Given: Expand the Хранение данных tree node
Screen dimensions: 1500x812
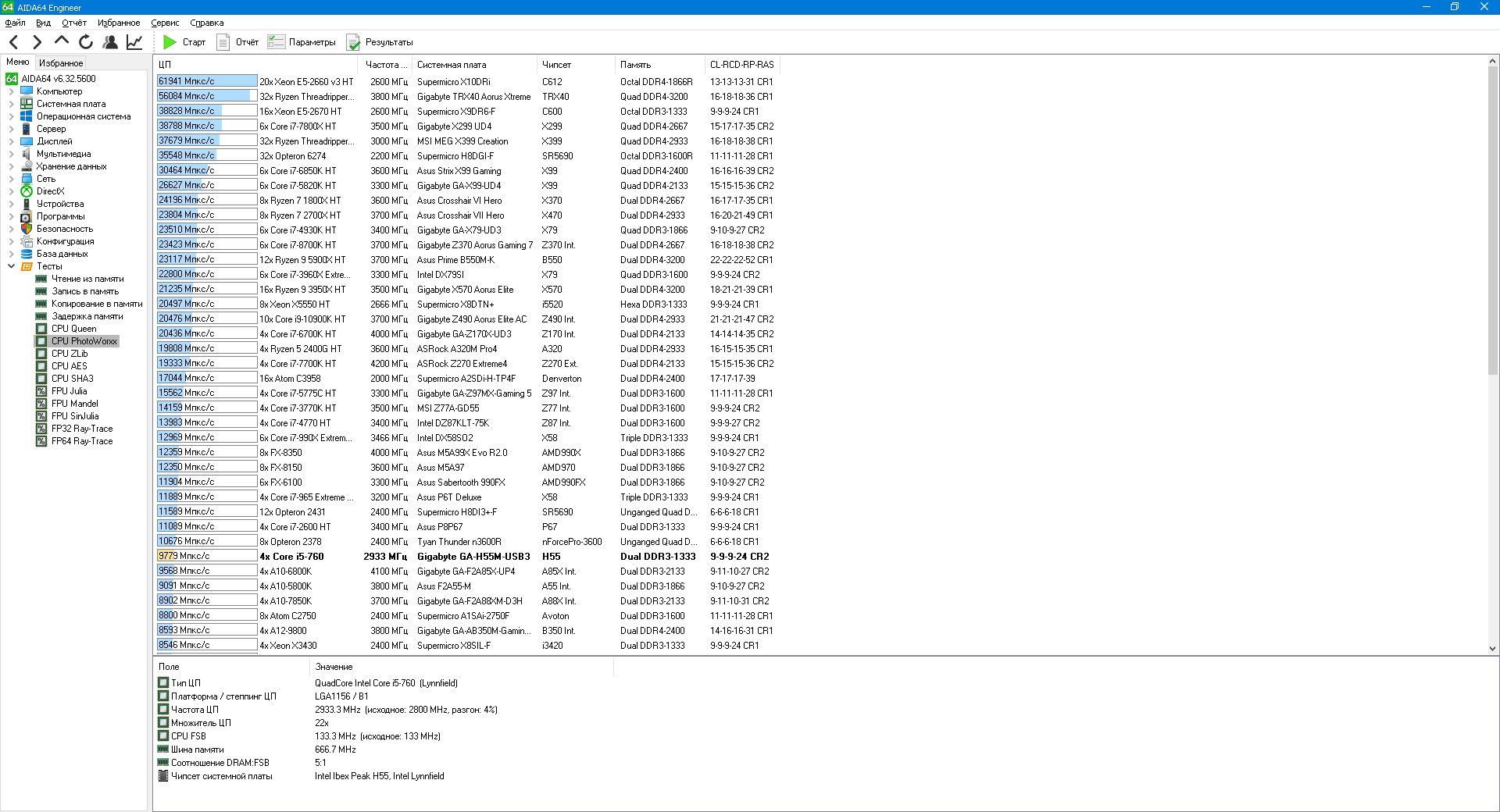Looking at the screenshot, I should click(x=12, y=166).
